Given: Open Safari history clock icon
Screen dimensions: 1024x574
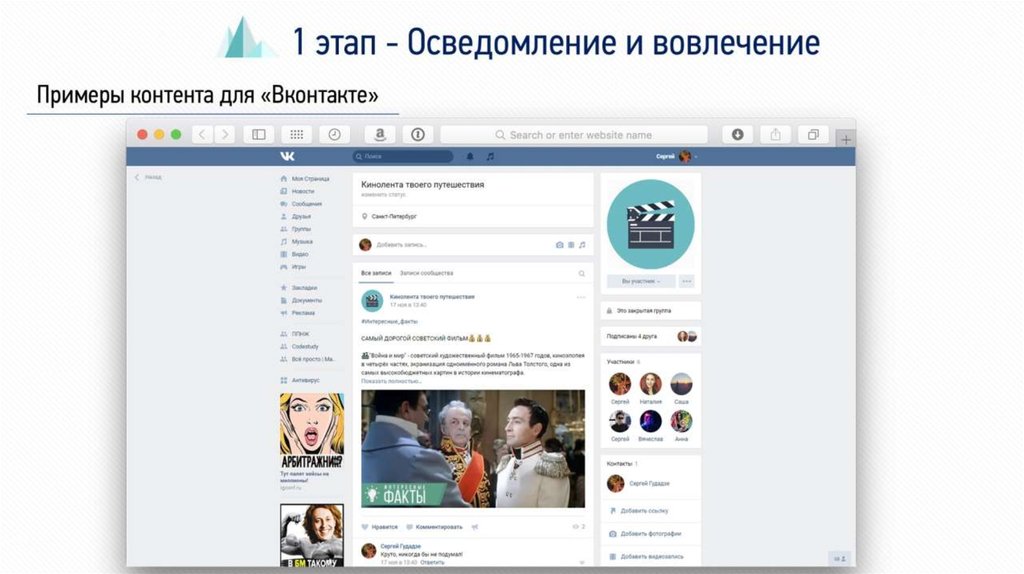Looking at the screenshot, I should 334,134.
